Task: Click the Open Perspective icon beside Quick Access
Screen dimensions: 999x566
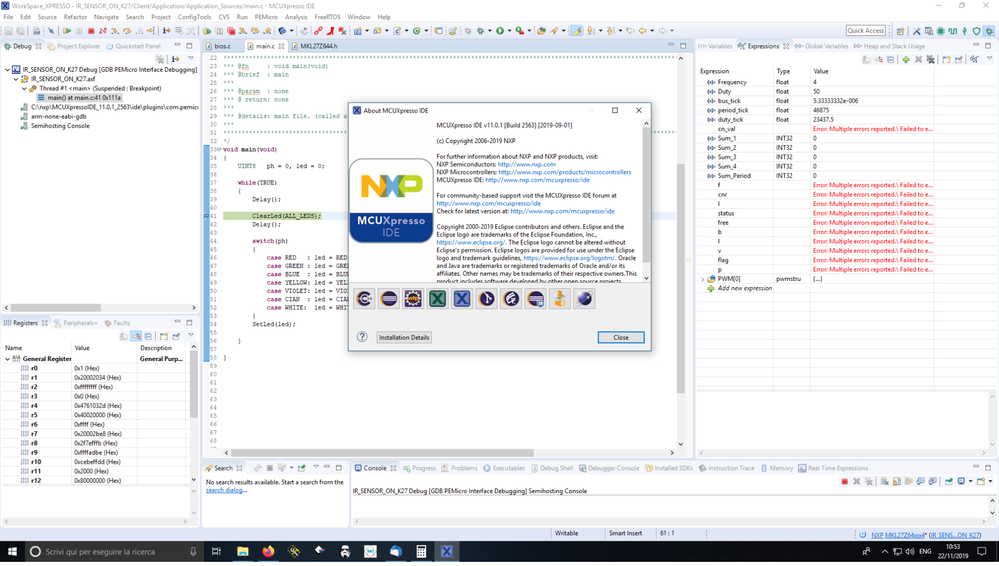Action: coord(900,31)
